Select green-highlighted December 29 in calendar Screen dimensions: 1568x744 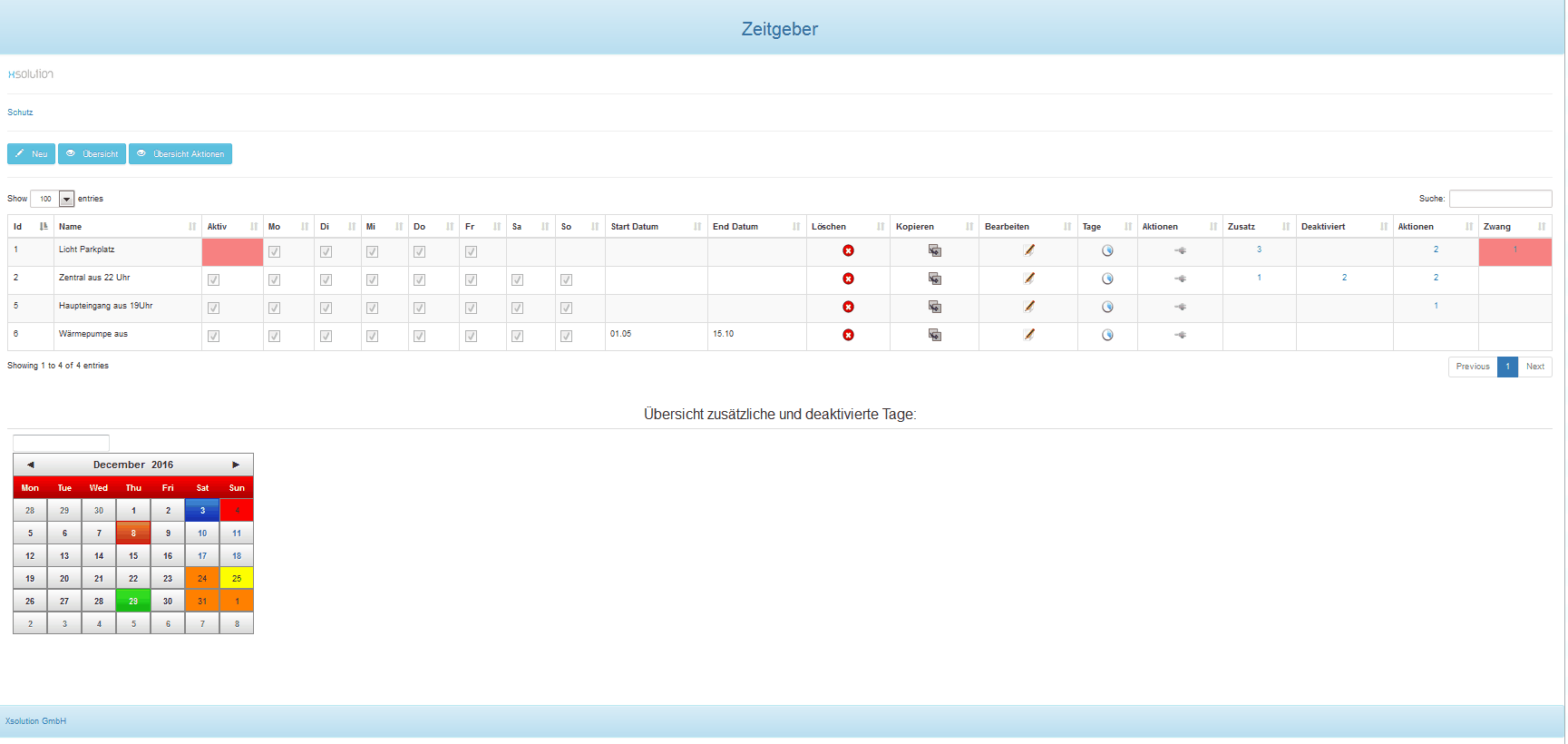tap(133, 602)
